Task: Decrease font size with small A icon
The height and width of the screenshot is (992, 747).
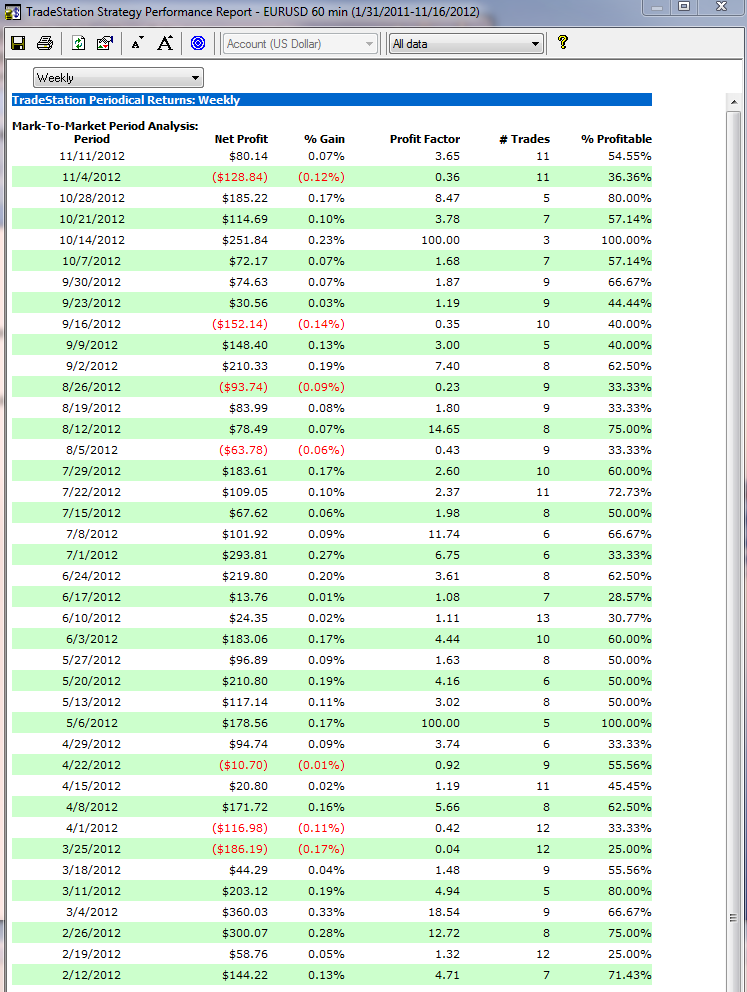Action: tap(137, 43)
